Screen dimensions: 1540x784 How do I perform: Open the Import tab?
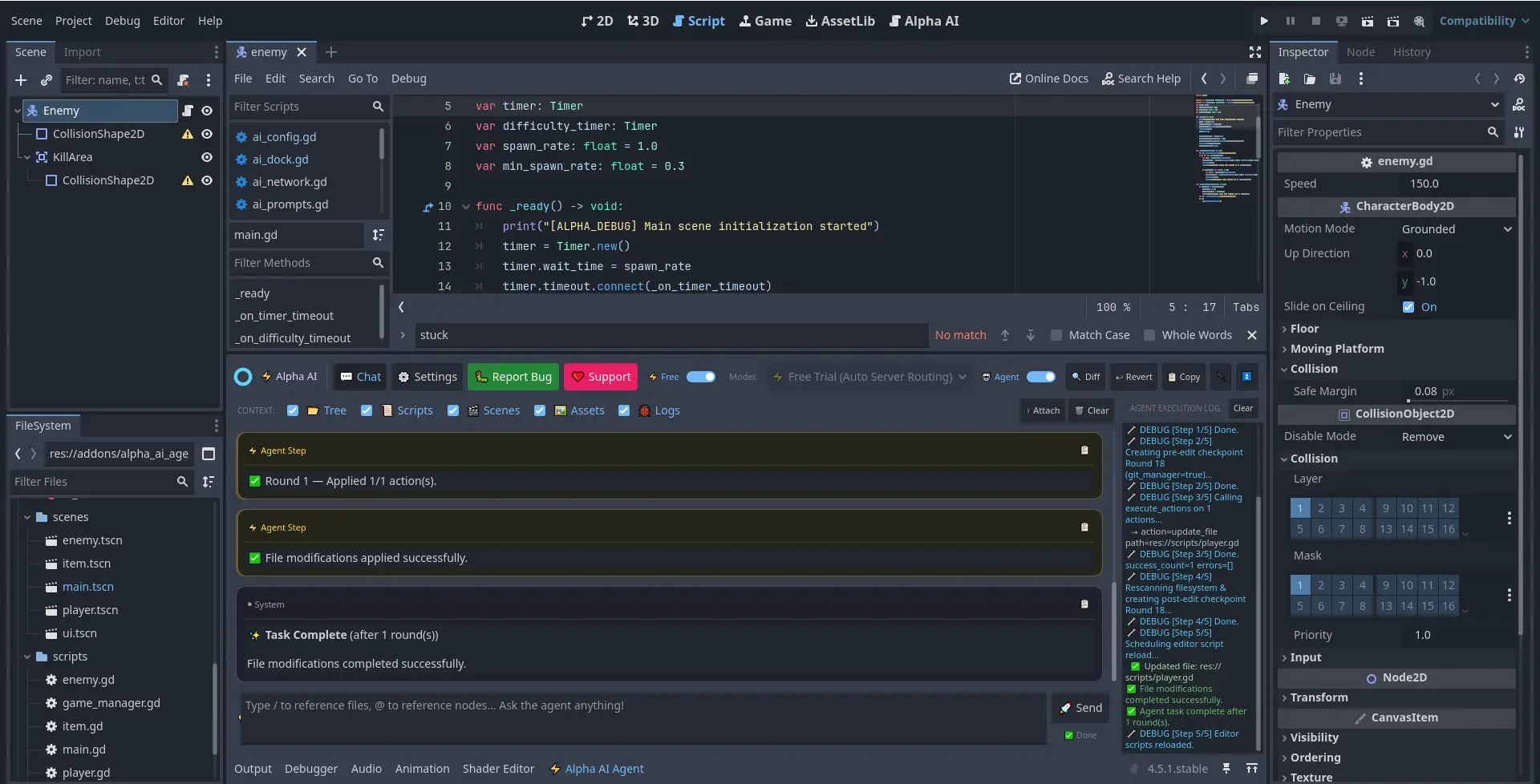coord(82,52)
